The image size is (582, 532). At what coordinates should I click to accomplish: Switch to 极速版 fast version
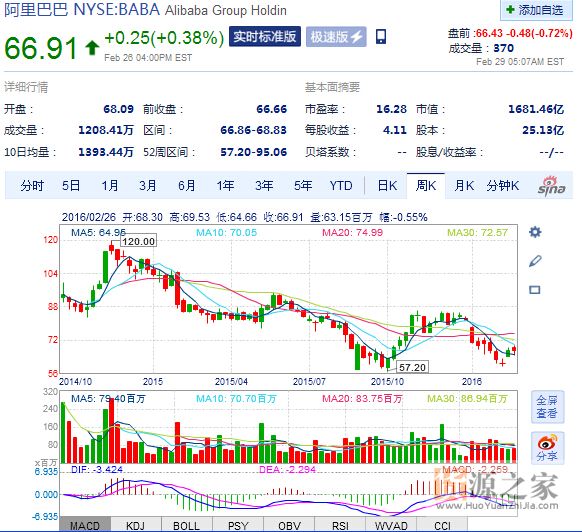click(336, 36)
